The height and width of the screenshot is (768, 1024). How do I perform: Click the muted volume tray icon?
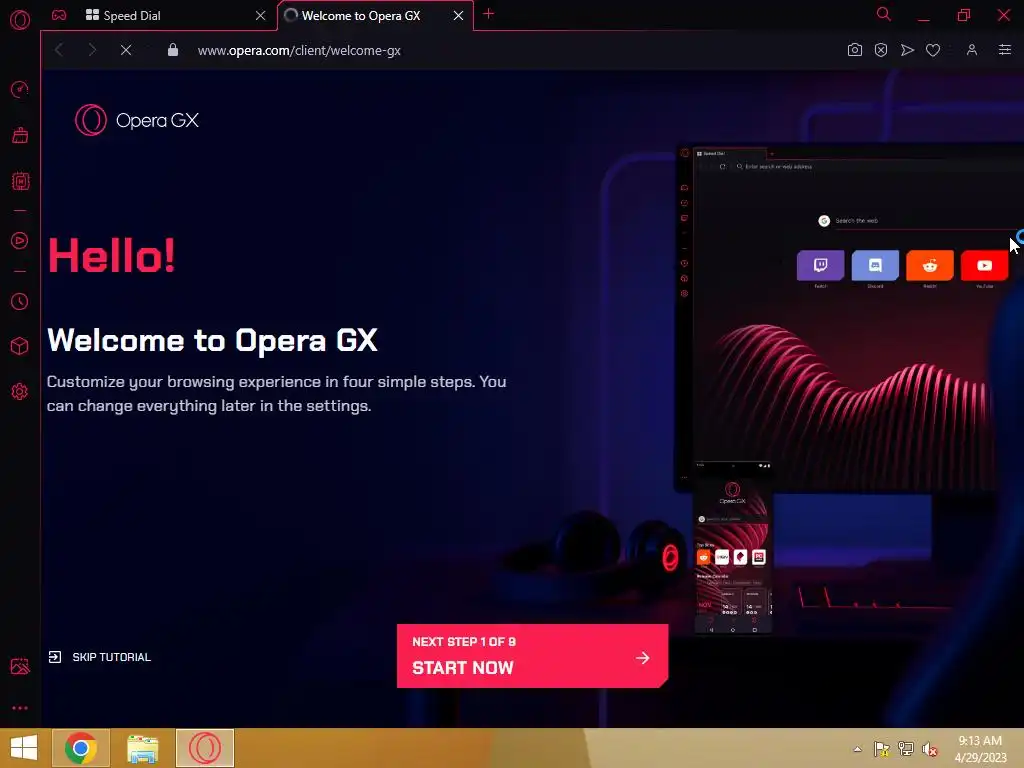click(x=930, y=749)
